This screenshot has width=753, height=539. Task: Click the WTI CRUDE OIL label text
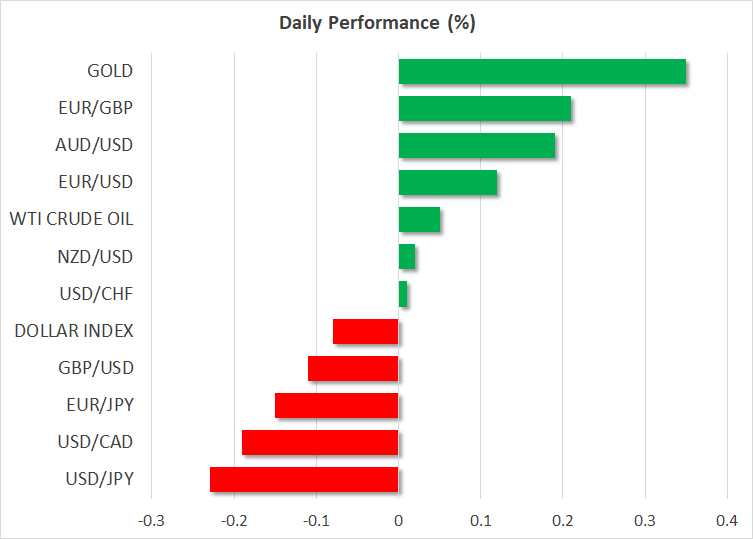[x=71, y=220]
